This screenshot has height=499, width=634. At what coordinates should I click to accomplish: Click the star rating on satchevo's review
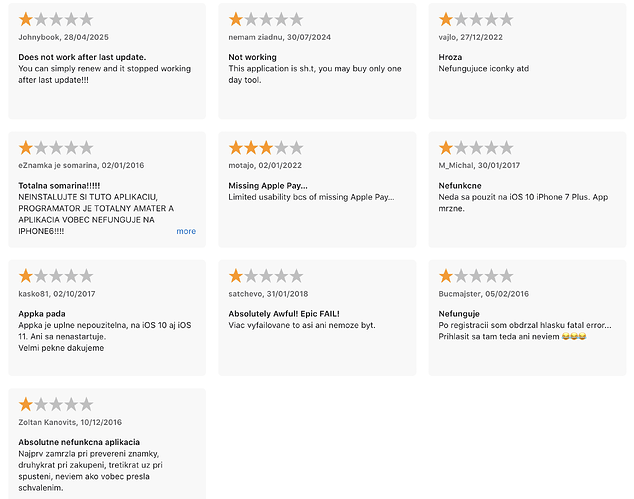(266, 276)
